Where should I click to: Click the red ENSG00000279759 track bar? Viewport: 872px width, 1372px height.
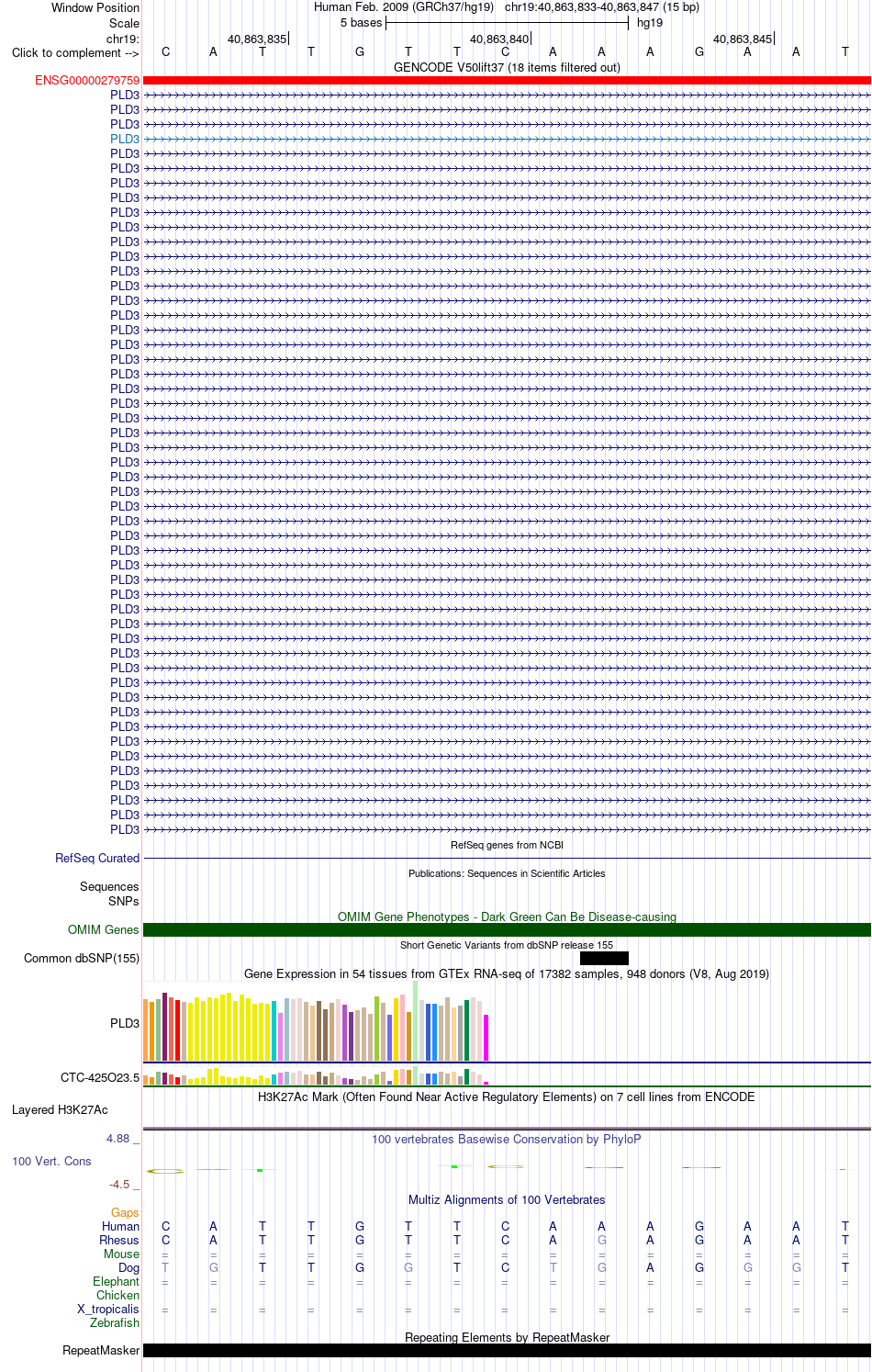pyautogui.click(x=507, y=81)
